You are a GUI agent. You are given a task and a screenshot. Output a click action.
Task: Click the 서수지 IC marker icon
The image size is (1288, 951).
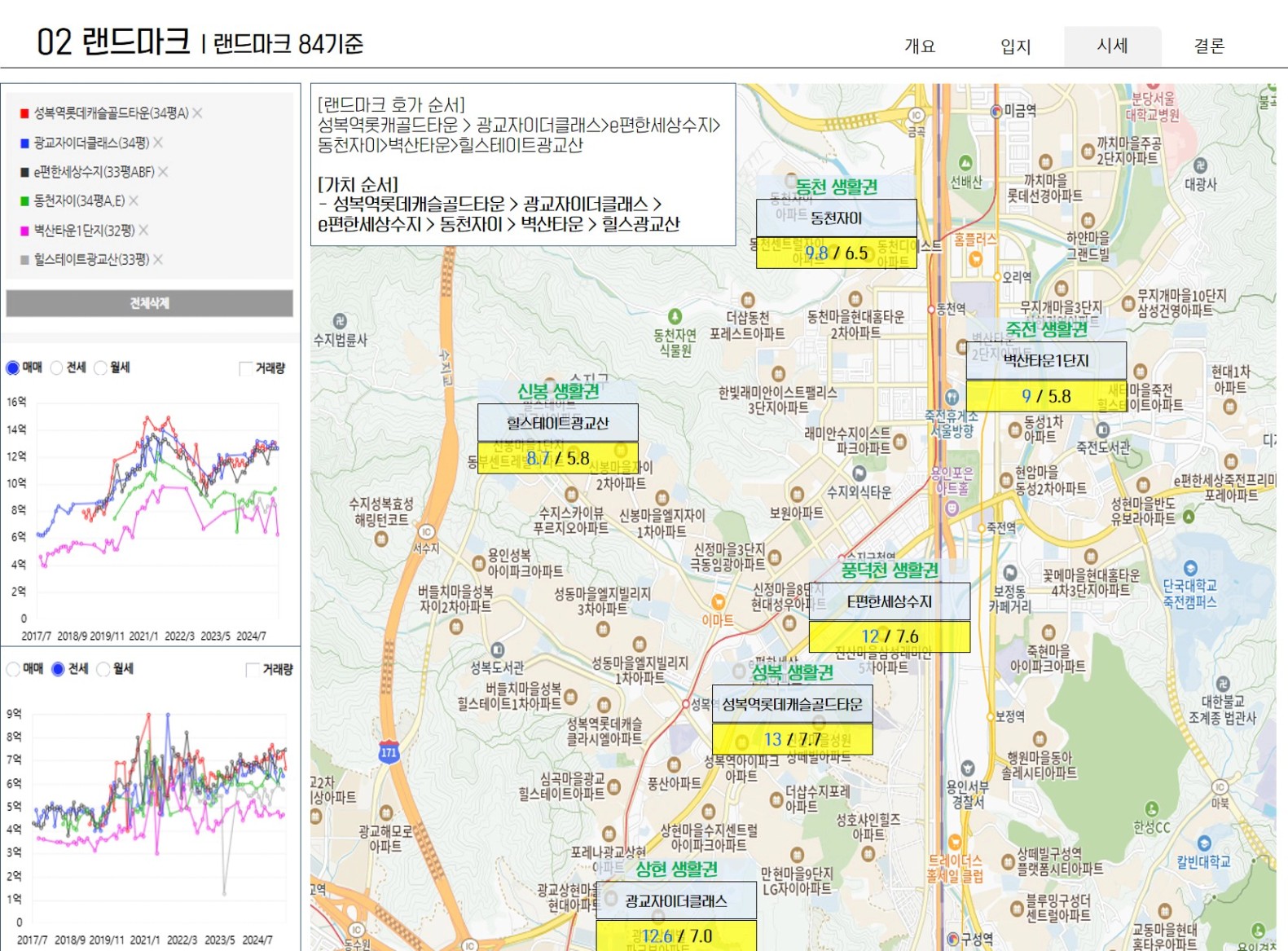[426, 532]
